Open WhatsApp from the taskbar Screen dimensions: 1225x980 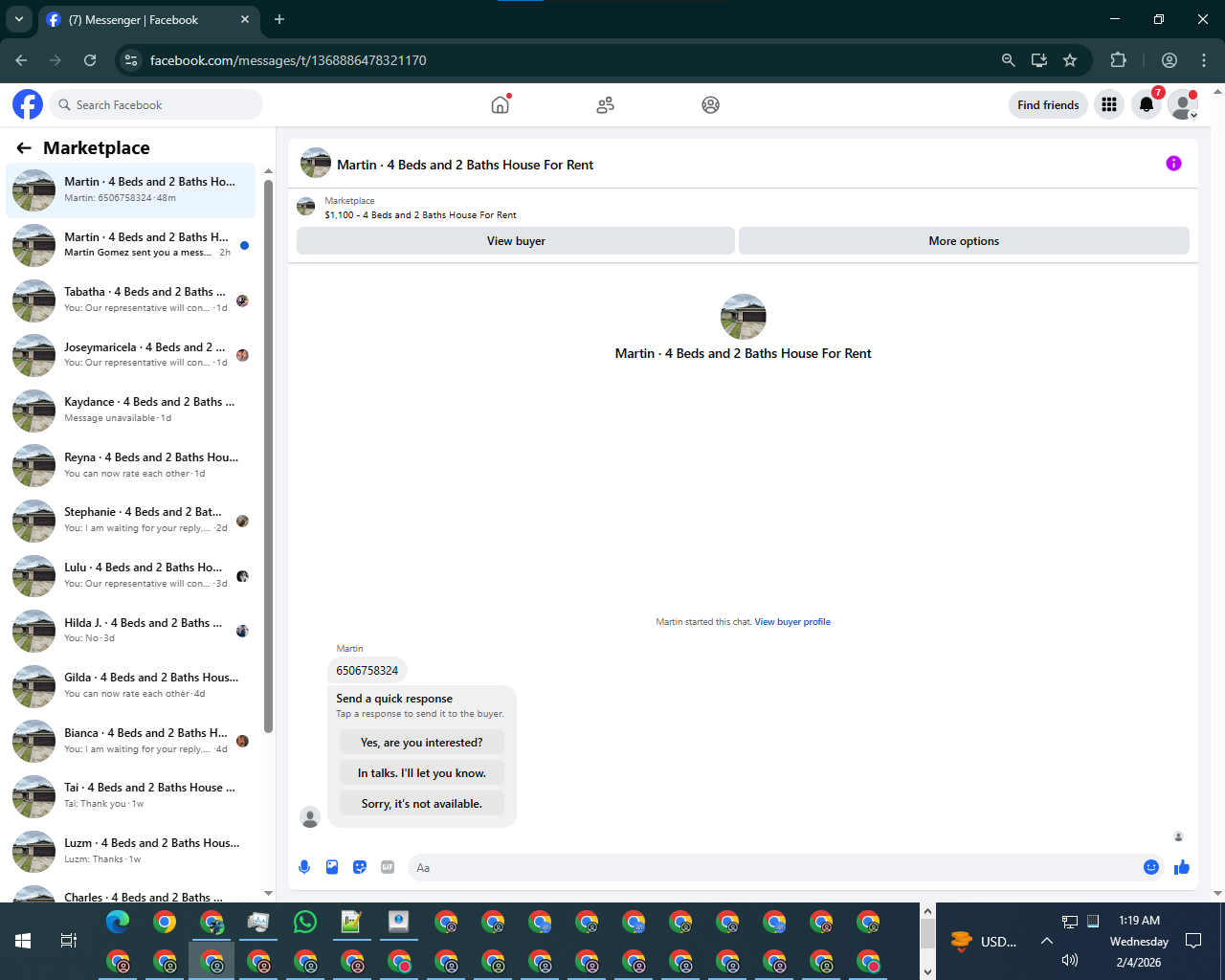pyautogui.click(x=305, y=922)
